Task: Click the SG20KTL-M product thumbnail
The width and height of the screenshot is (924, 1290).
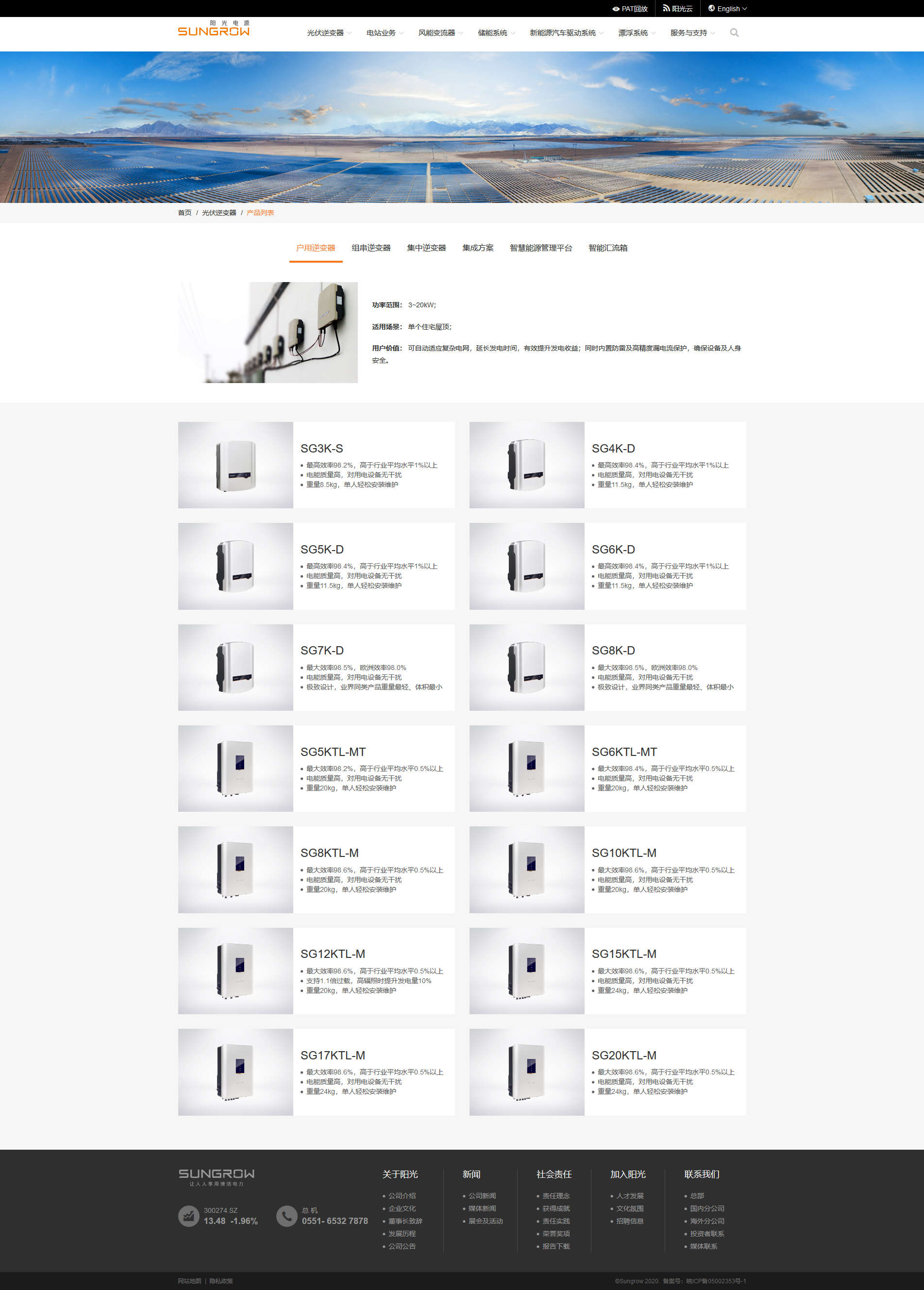Action: coord(527,1072)
